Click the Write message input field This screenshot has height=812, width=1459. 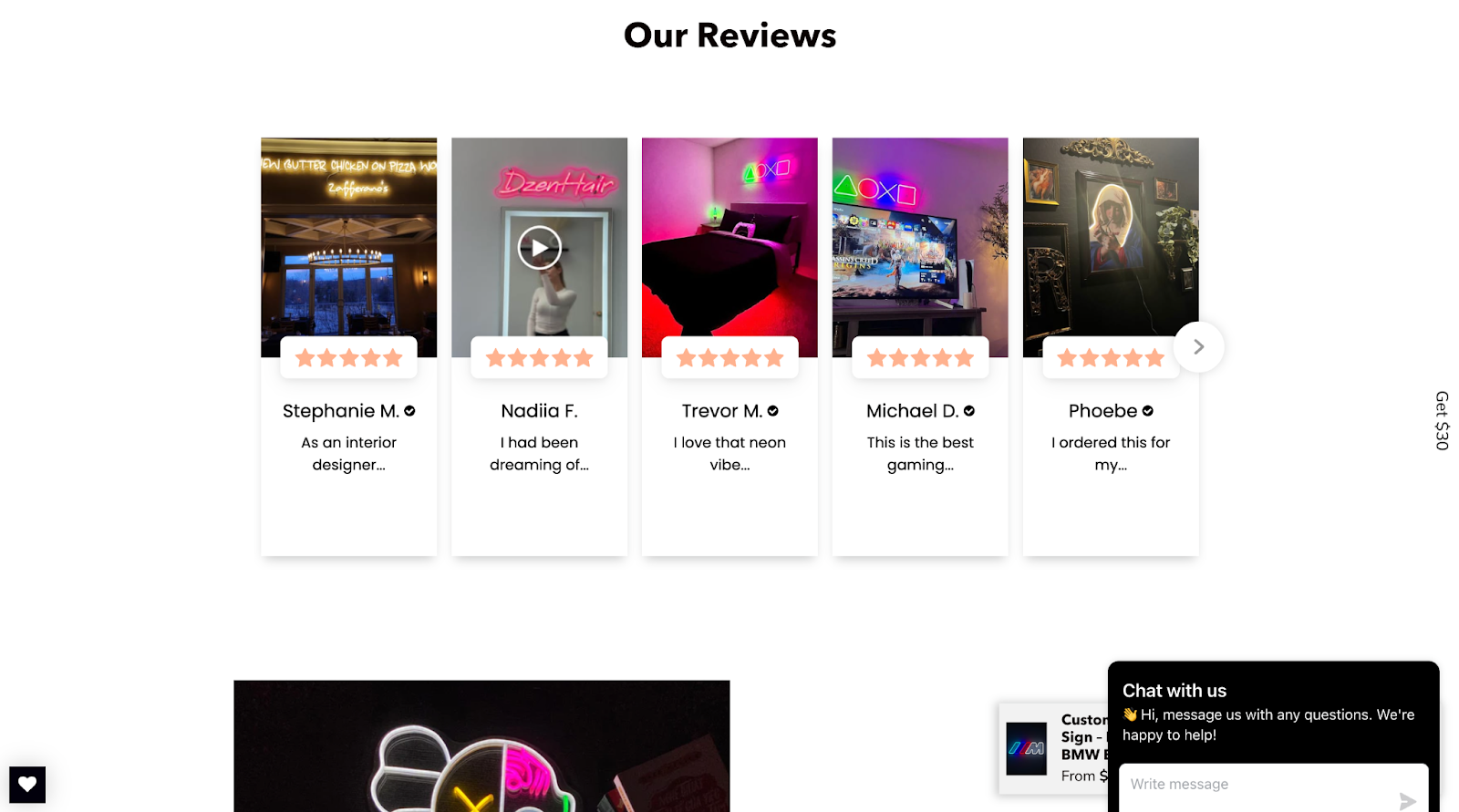tap(1258, 785)
